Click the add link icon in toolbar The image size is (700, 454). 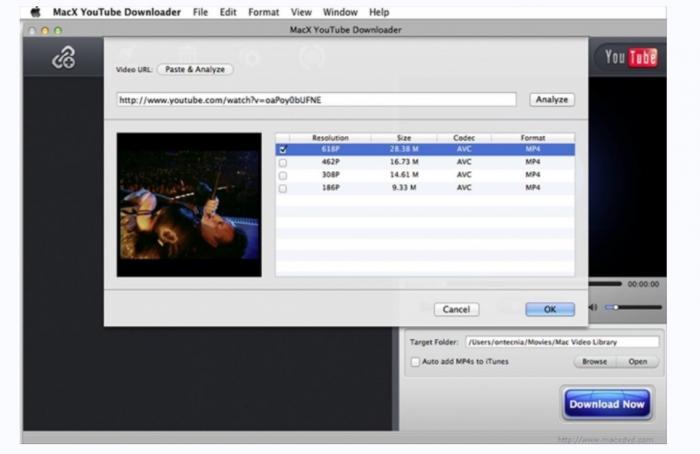pyautogui.click(x=63, y=58)
